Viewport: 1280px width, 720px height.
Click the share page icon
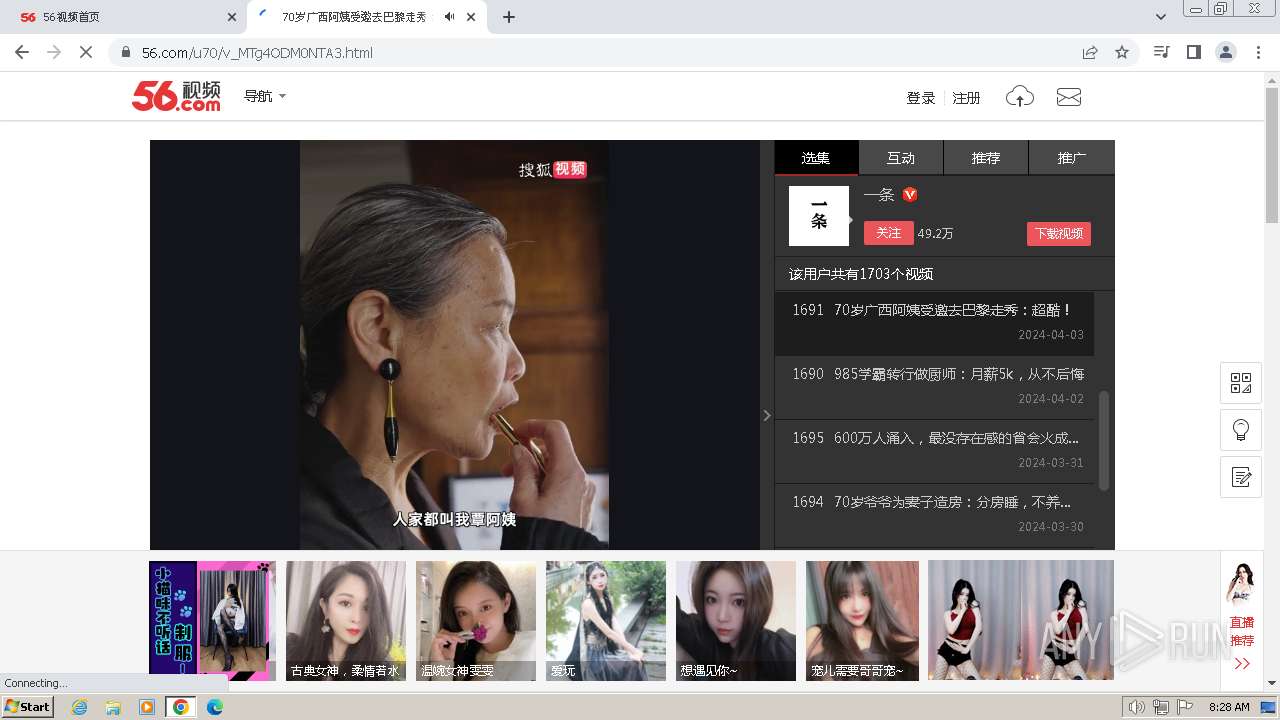(x=1090, y=52)
